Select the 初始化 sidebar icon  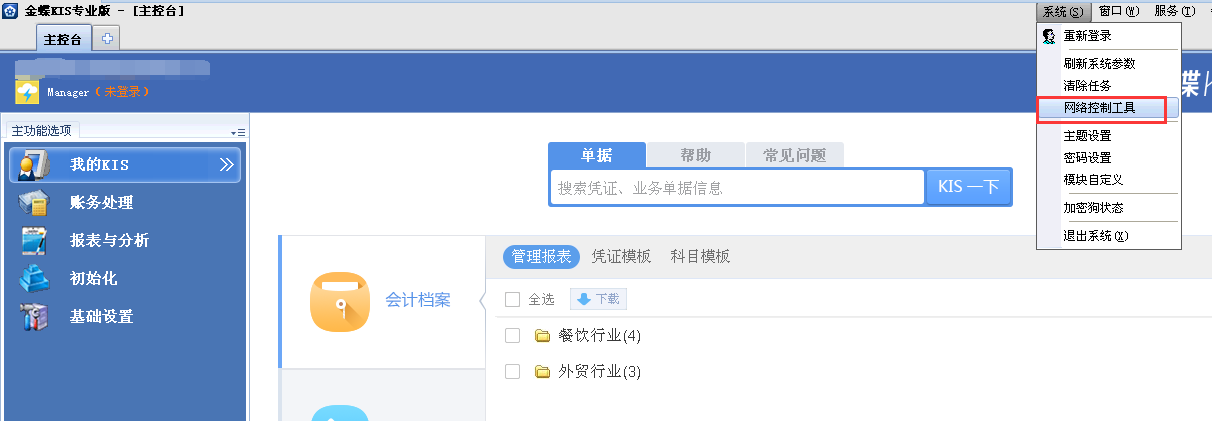(x=34, y=279)
